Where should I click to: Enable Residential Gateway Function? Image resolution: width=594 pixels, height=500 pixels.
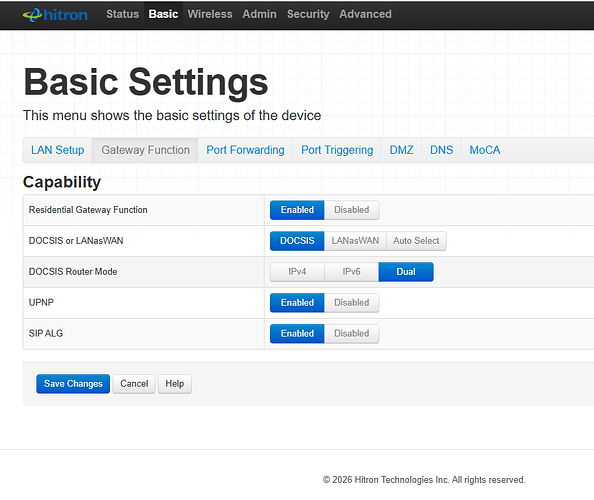click(297, 210)
